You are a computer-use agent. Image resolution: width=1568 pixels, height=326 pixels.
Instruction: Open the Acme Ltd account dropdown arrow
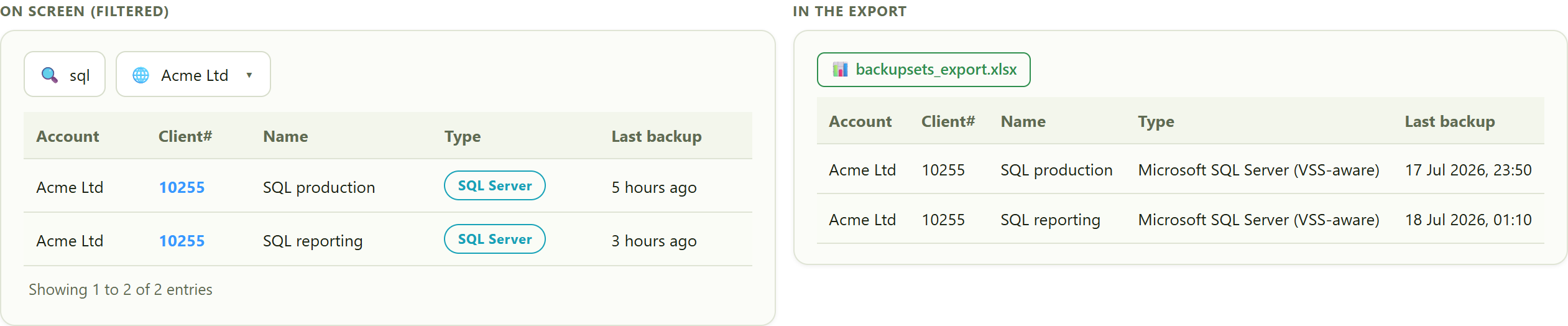[x=249, y=75]
